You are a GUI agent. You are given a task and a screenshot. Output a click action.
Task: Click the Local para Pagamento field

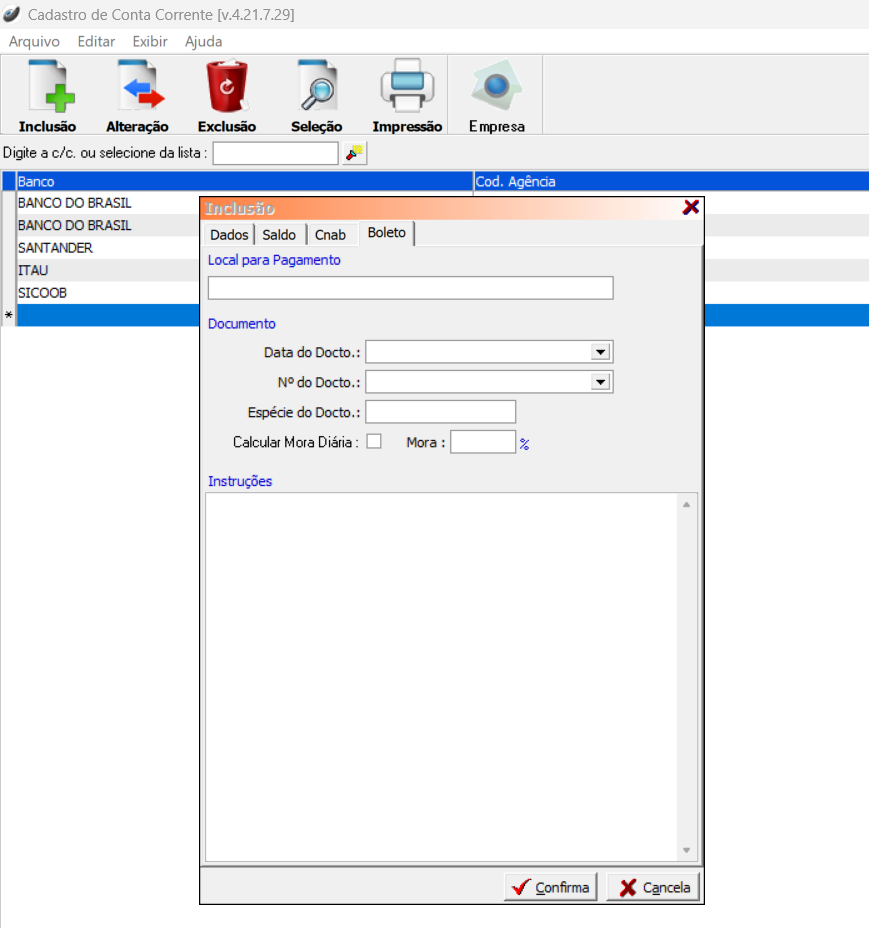point(410,289)
